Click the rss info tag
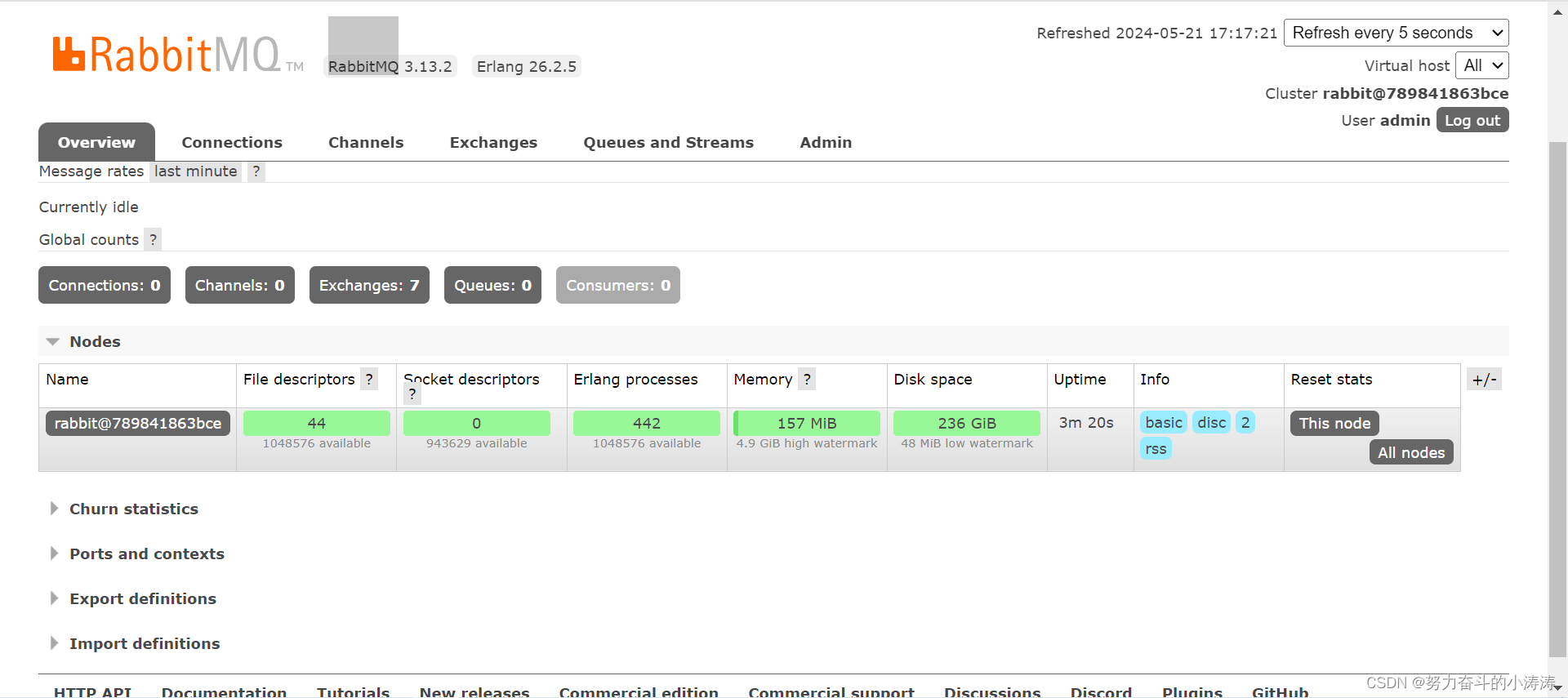1568x698 pixels. click(x=1156, y=448)
